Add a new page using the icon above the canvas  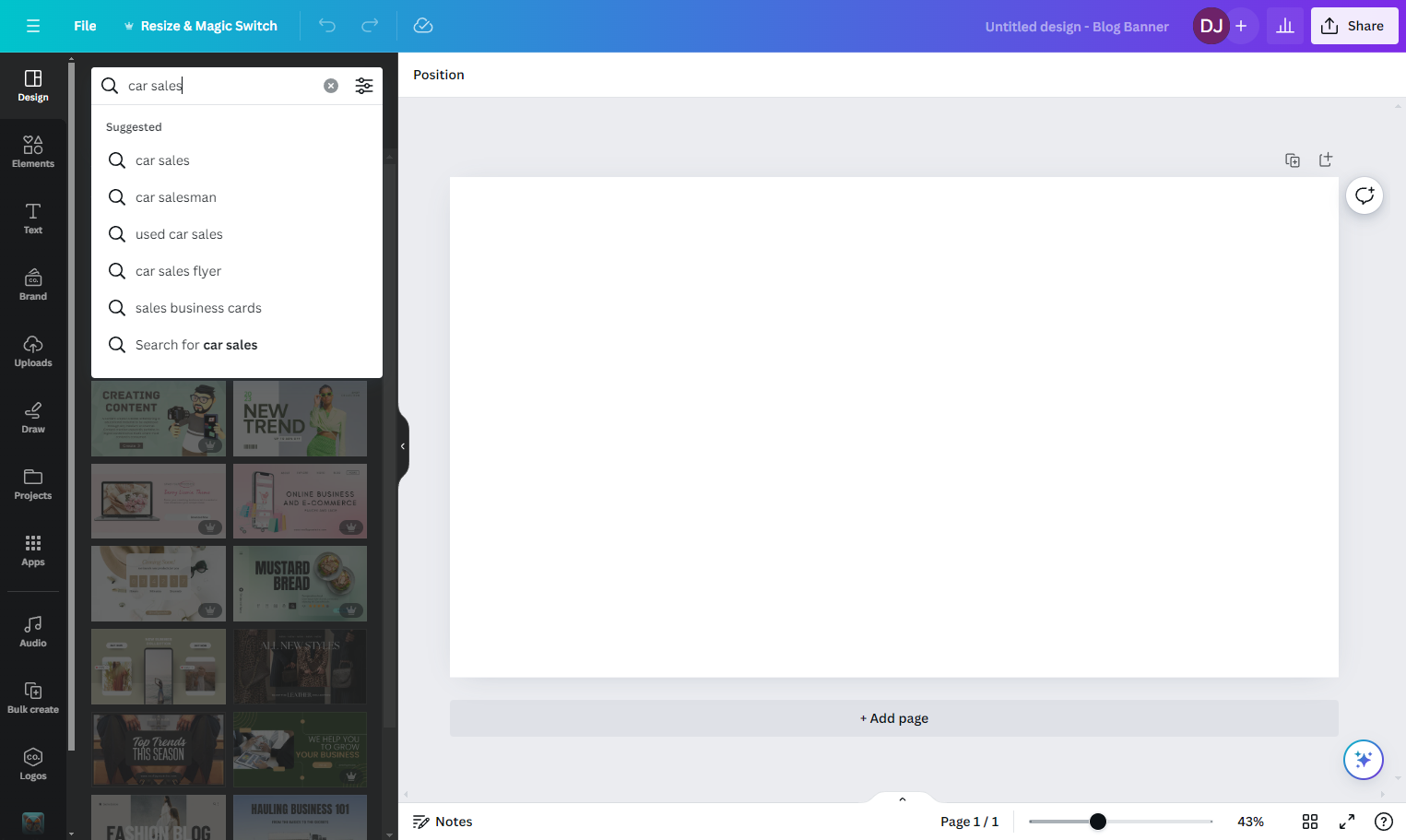click(x=1326, y=160)
